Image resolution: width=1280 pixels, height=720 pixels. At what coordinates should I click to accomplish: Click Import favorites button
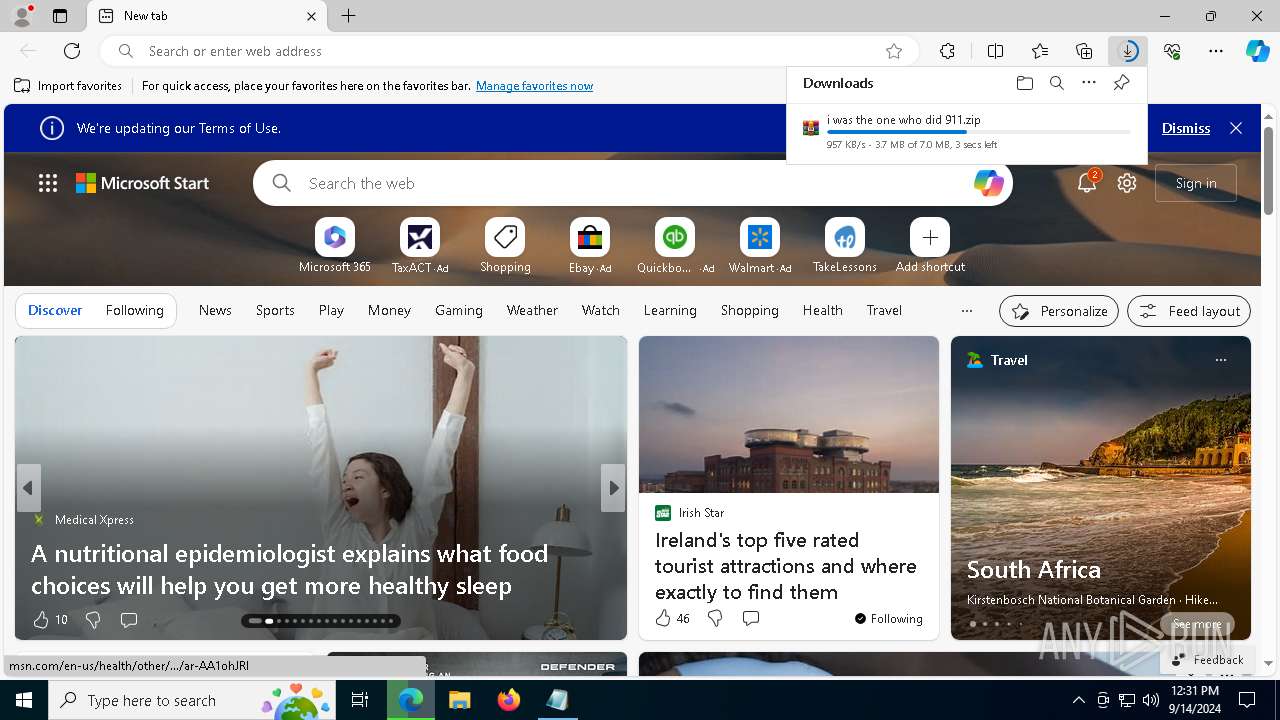tap(68, 86)
